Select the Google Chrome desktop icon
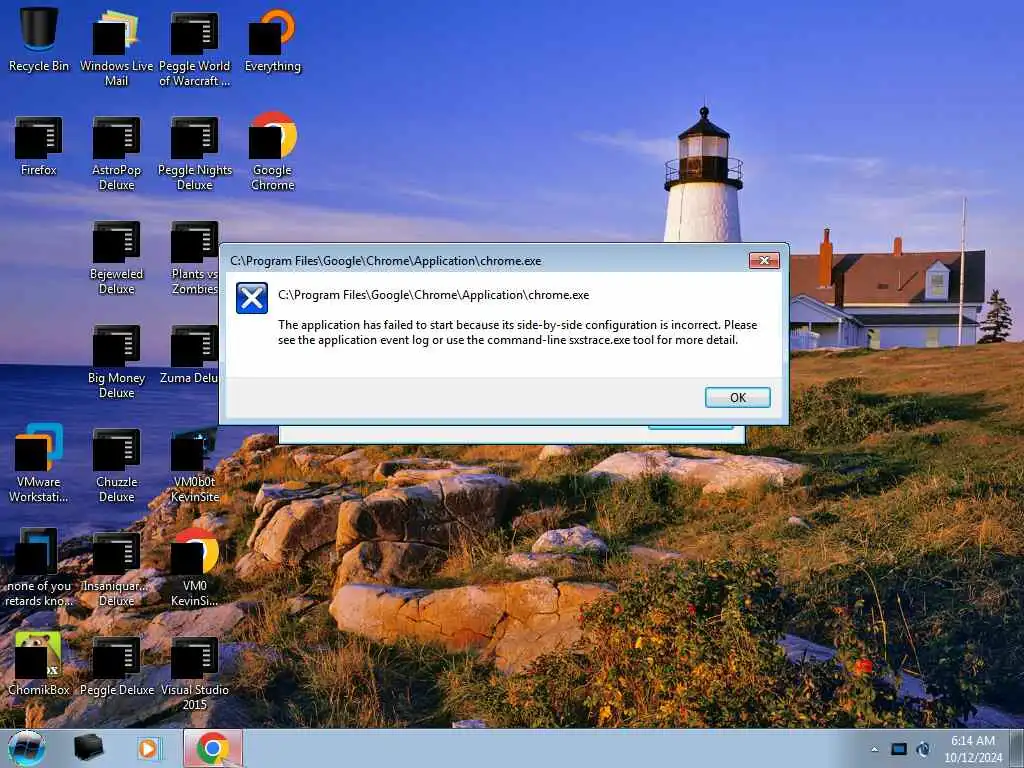This screenshot has width=1024, height=768. [272, 152]
